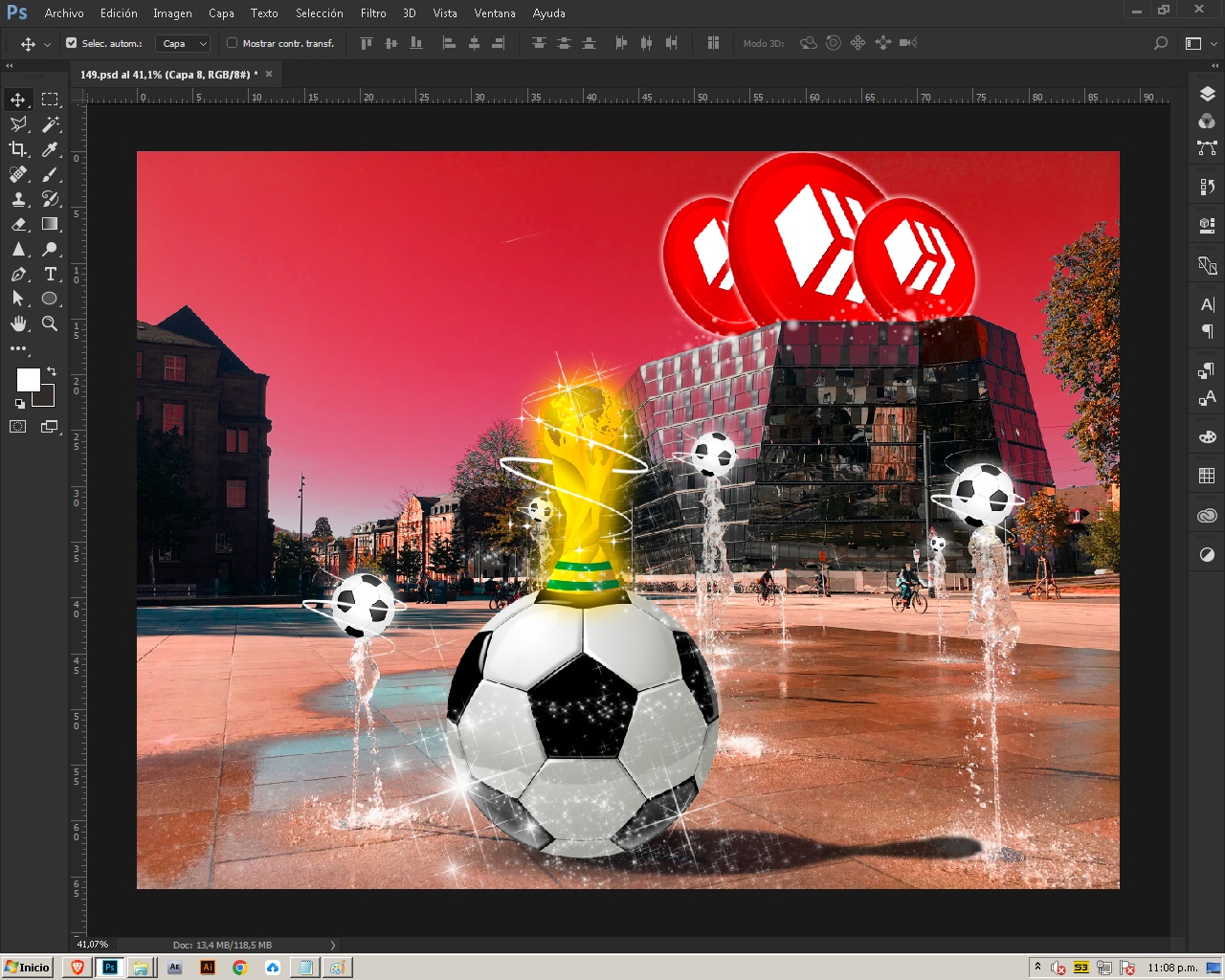Open the Imagen menu
The height and width of the screenshot is (980, 1225).
point(172,13)
